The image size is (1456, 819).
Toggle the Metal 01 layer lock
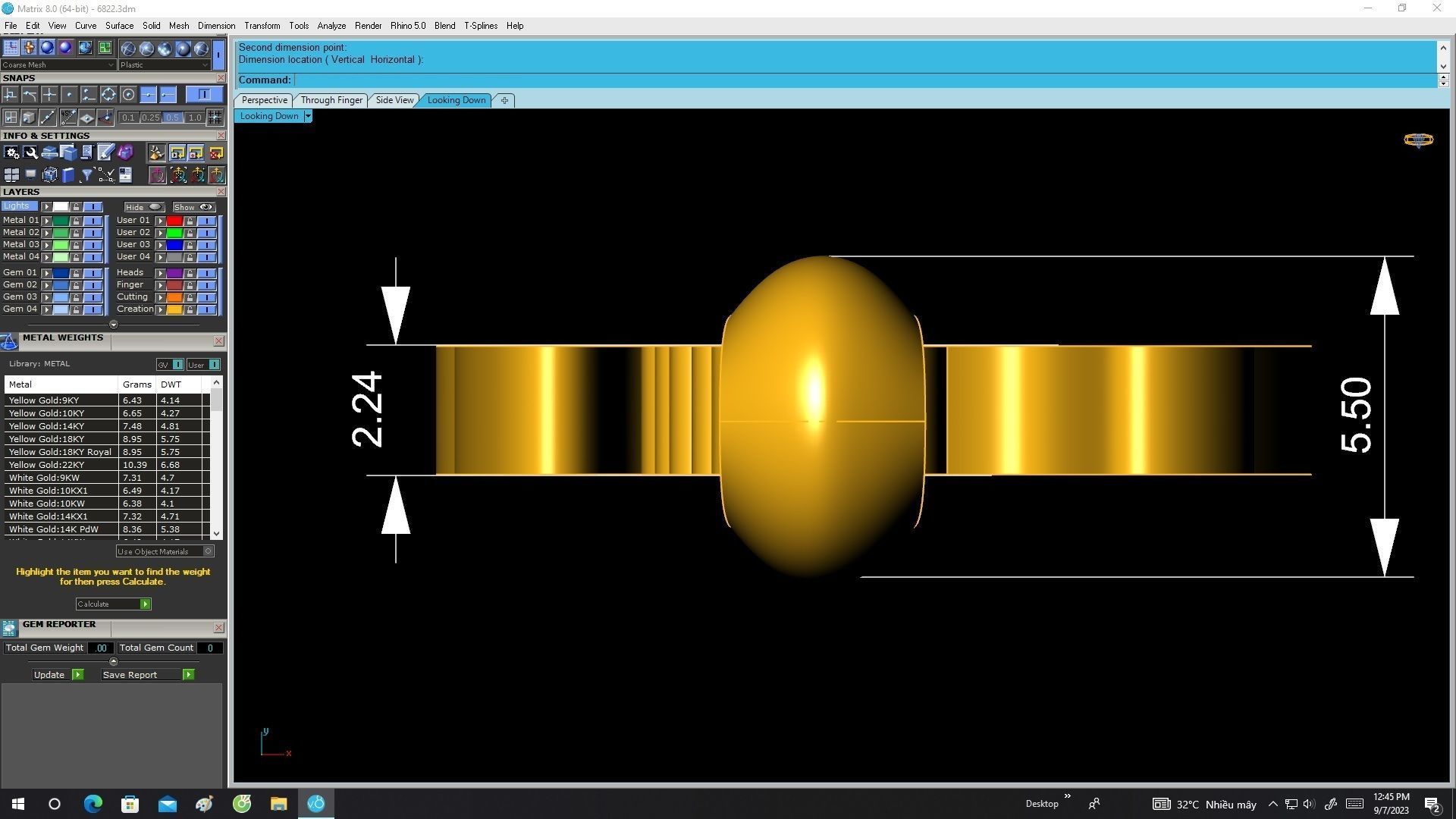(x=76, y=221)
